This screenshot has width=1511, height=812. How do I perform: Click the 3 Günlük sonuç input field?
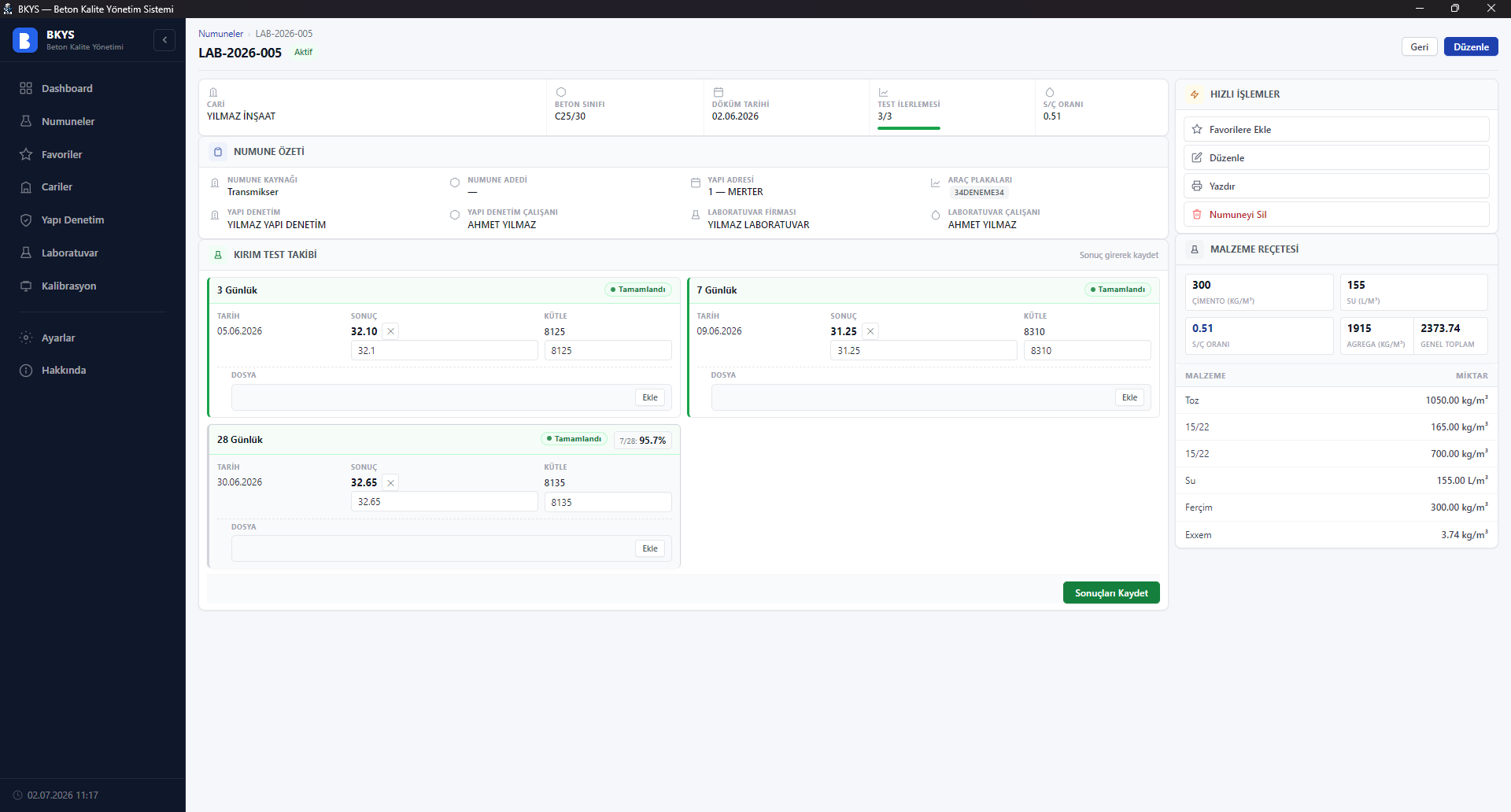tap(444, 350)
